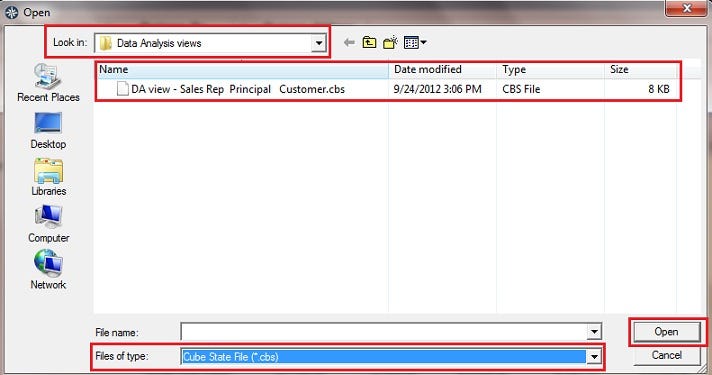Viewport: 712px width, 375px height.
Task: Click 'Cube State File (*.cbs)' type selection
Action: [x=231, y=357]
